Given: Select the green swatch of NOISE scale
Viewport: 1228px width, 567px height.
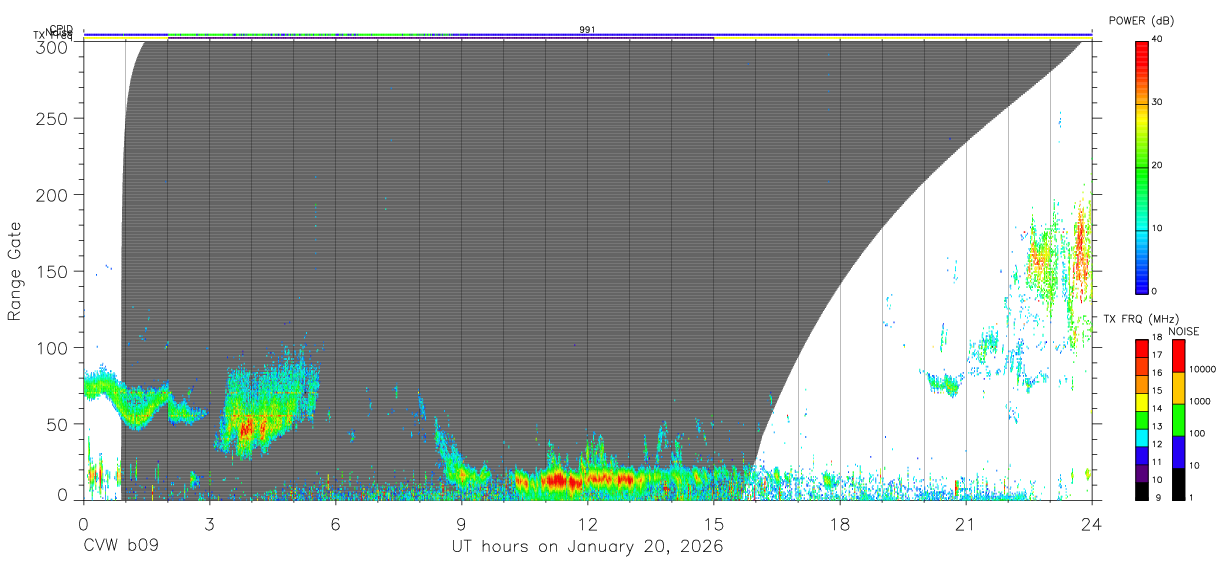Looking at the screenshot, I should tap(1179, 420).
